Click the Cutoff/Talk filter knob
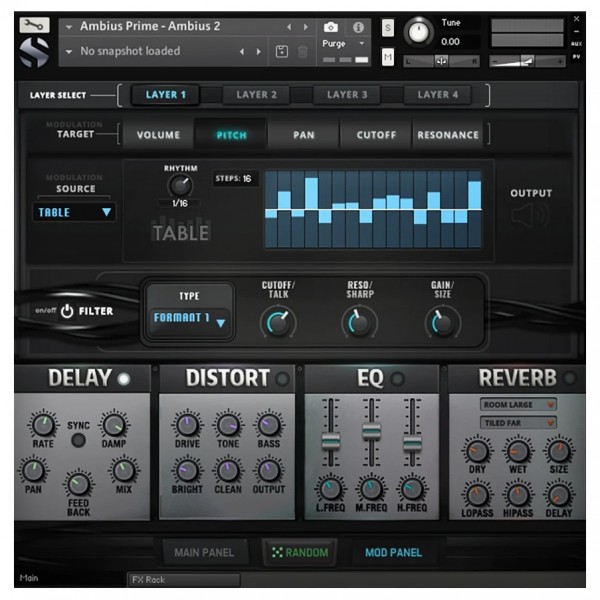This screenshot has height=600, width=600. (x=278, y=322)
